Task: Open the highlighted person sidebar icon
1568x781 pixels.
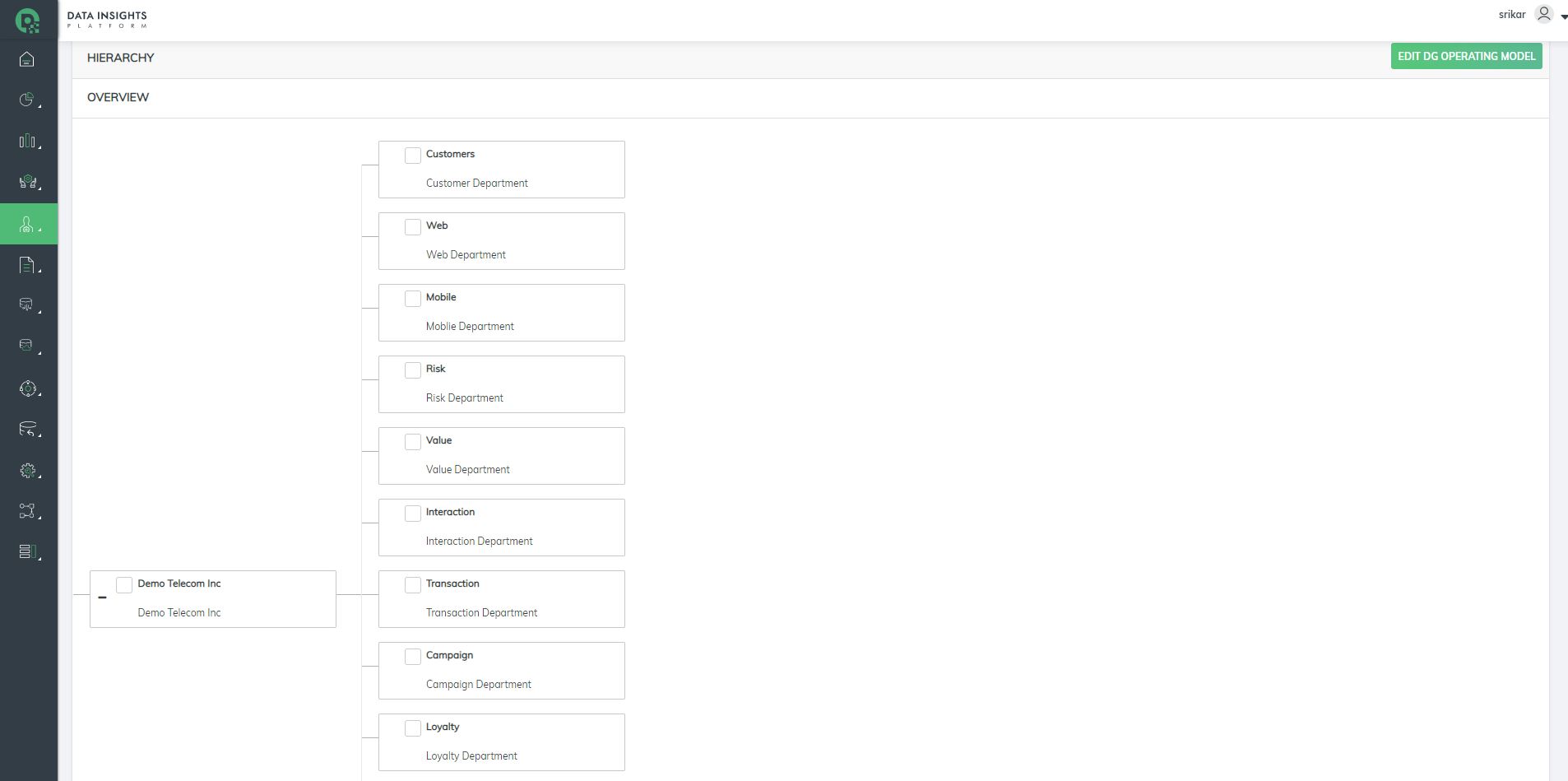Action: pos(27,224)
